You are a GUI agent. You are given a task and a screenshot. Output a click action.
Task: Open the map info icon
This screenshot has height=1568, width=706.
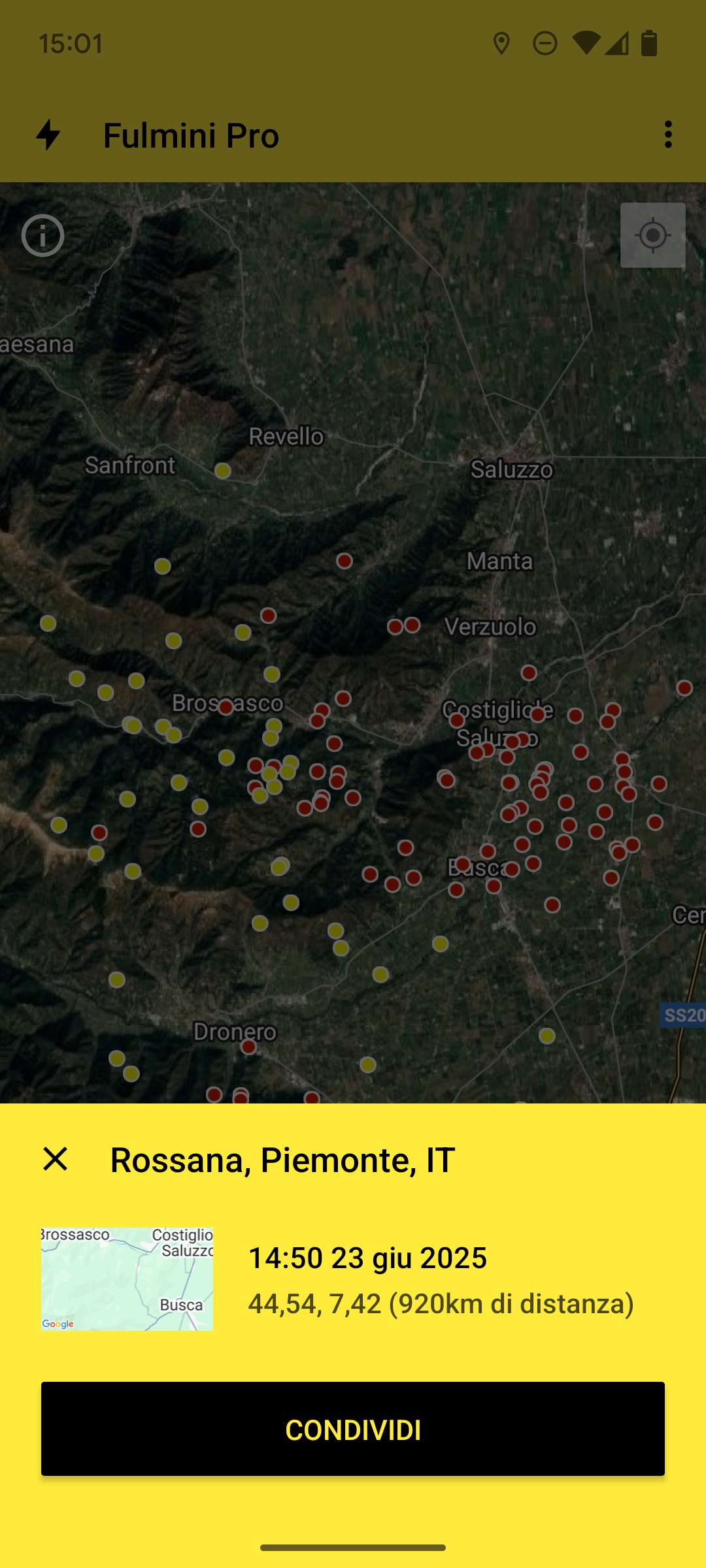point(43,236)
